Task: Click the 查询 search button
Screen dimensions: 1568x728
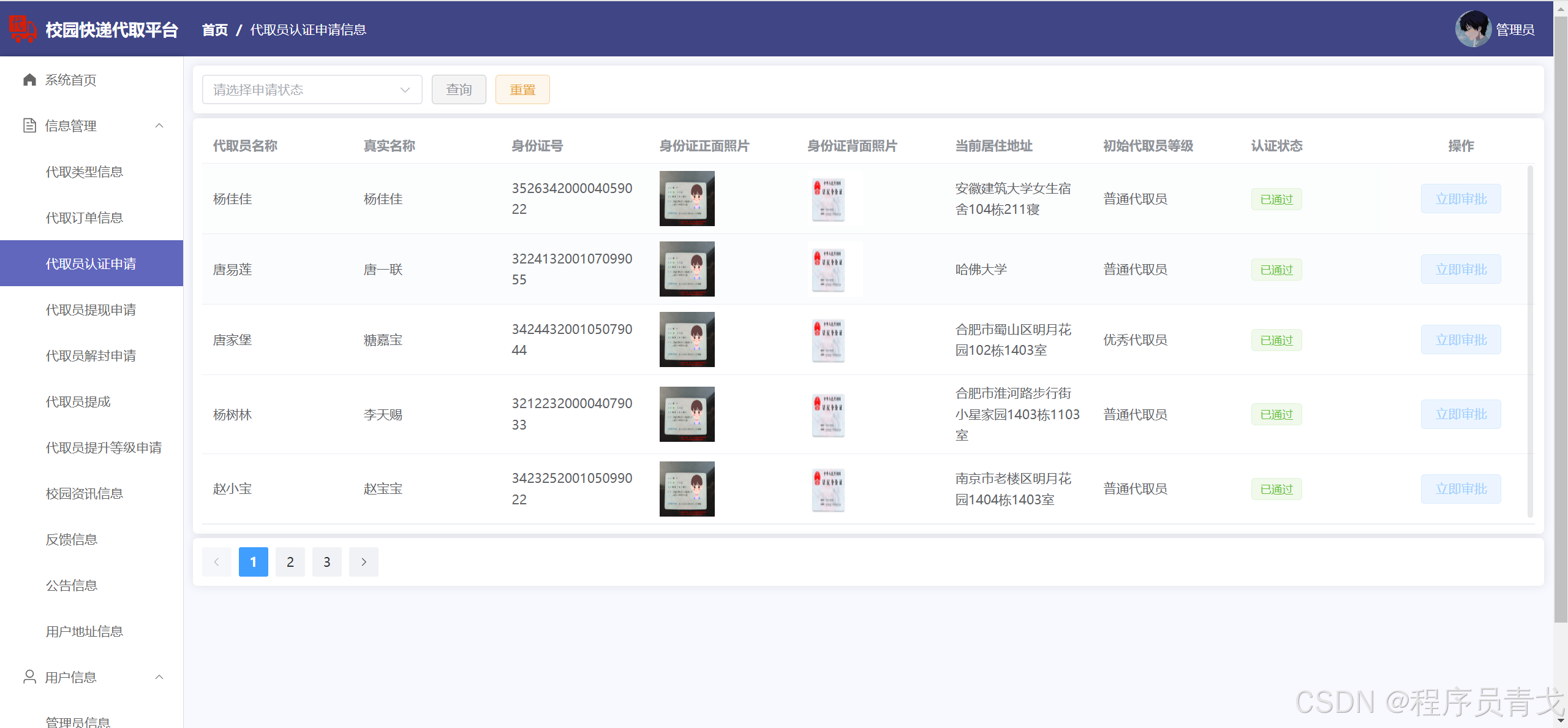Action: point(459,89)
